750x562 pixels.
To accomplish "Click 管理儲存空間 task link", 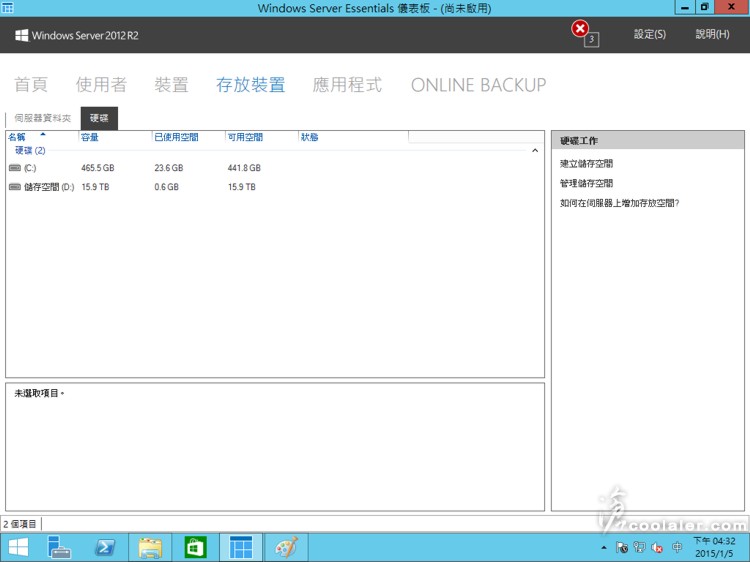I will [x=586, y=183].
